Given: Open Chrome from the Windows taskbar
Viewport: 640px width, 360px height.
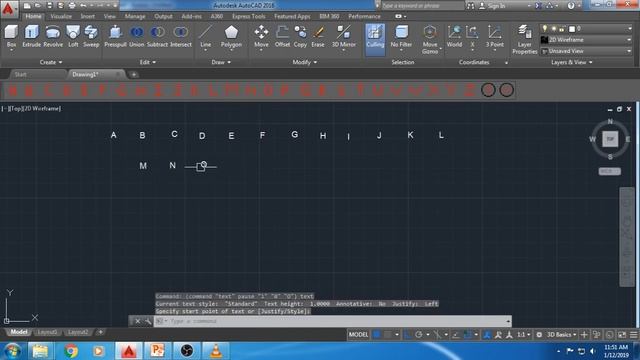Looking at the screenshot, I should coord(71,351).
